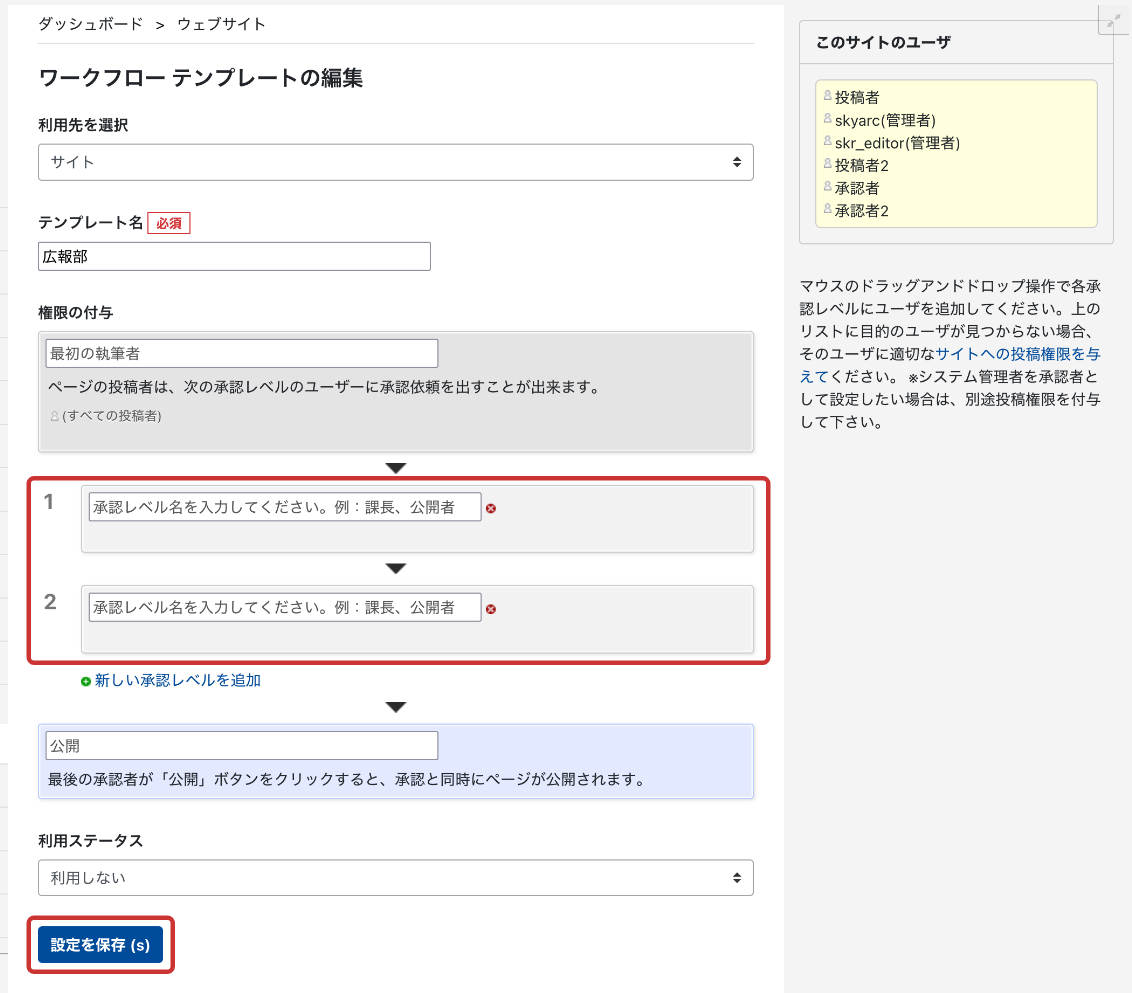Screen dimensions: 1132x993
Task: Click the 設定を保存 button
Action: point(100,945)
